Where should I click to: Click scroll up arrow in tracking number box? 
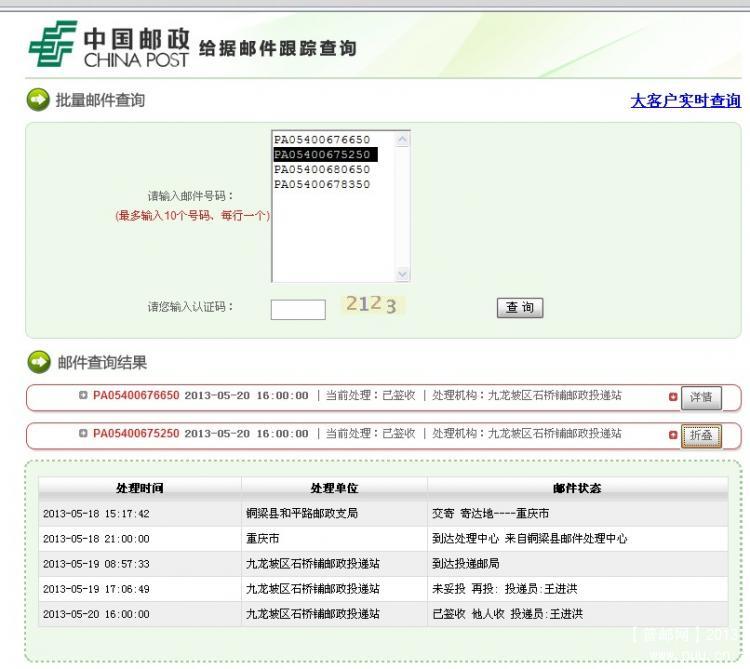402,140
